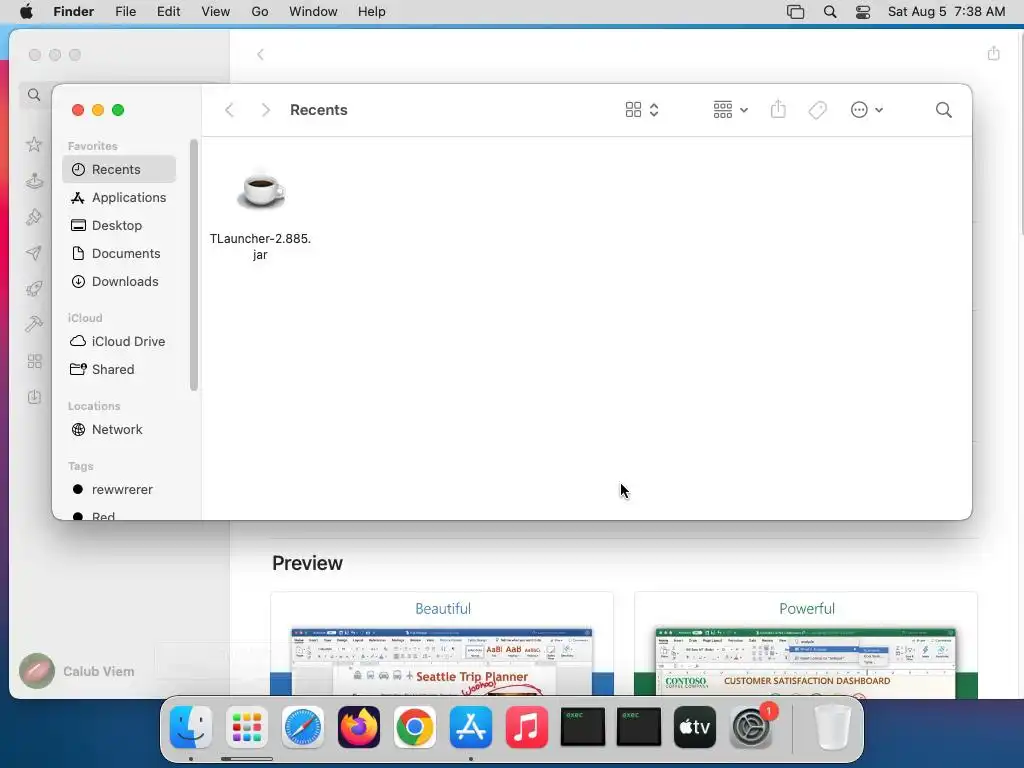1024x768 pixels.
Task: Open Trash from the Dock
Action: [833, 727]
